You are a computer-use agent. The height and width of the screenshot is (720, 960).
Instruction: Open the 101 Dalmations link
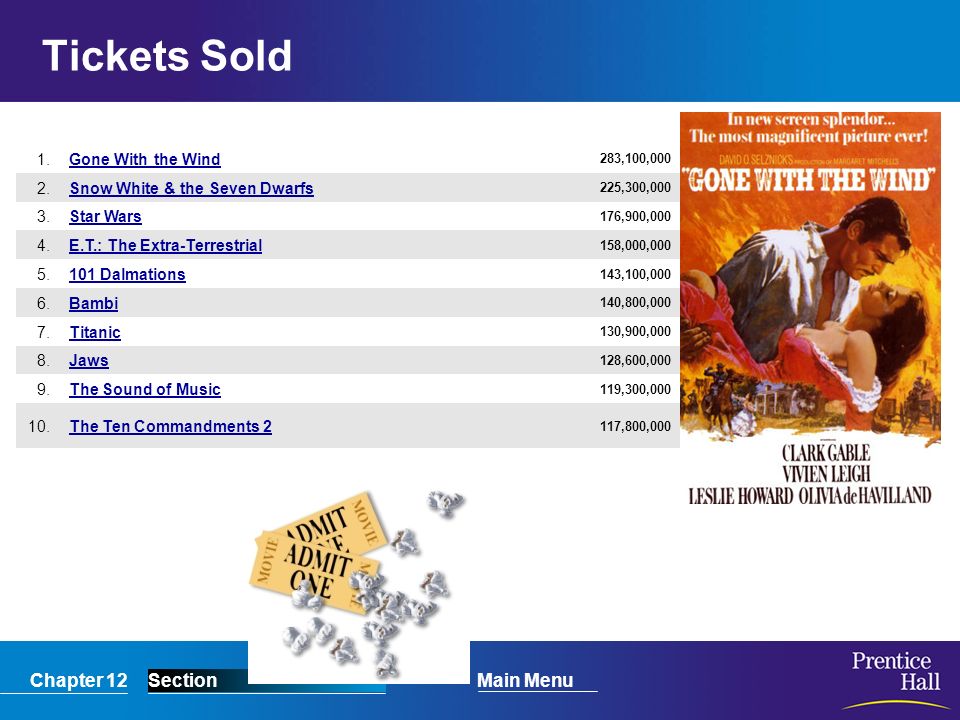127,274
